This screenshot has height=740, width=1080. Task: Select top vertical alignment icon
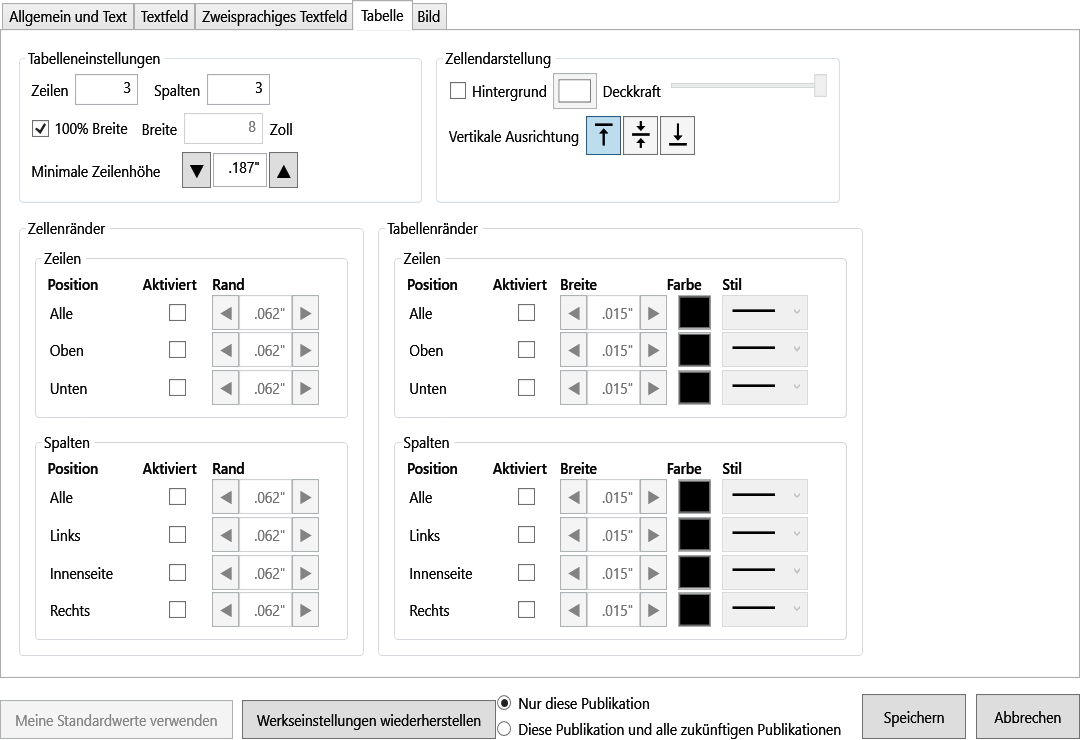click(603, 135)
